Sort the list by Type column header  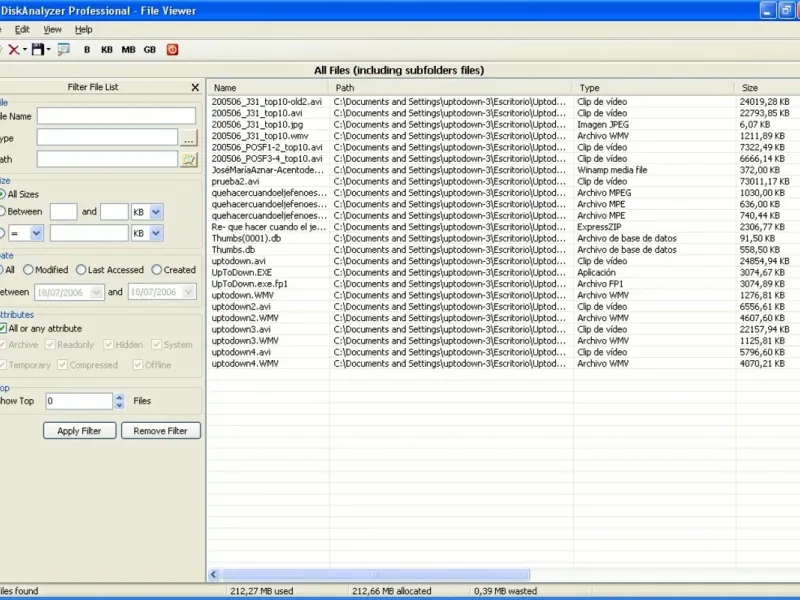(x=654, y=88)
